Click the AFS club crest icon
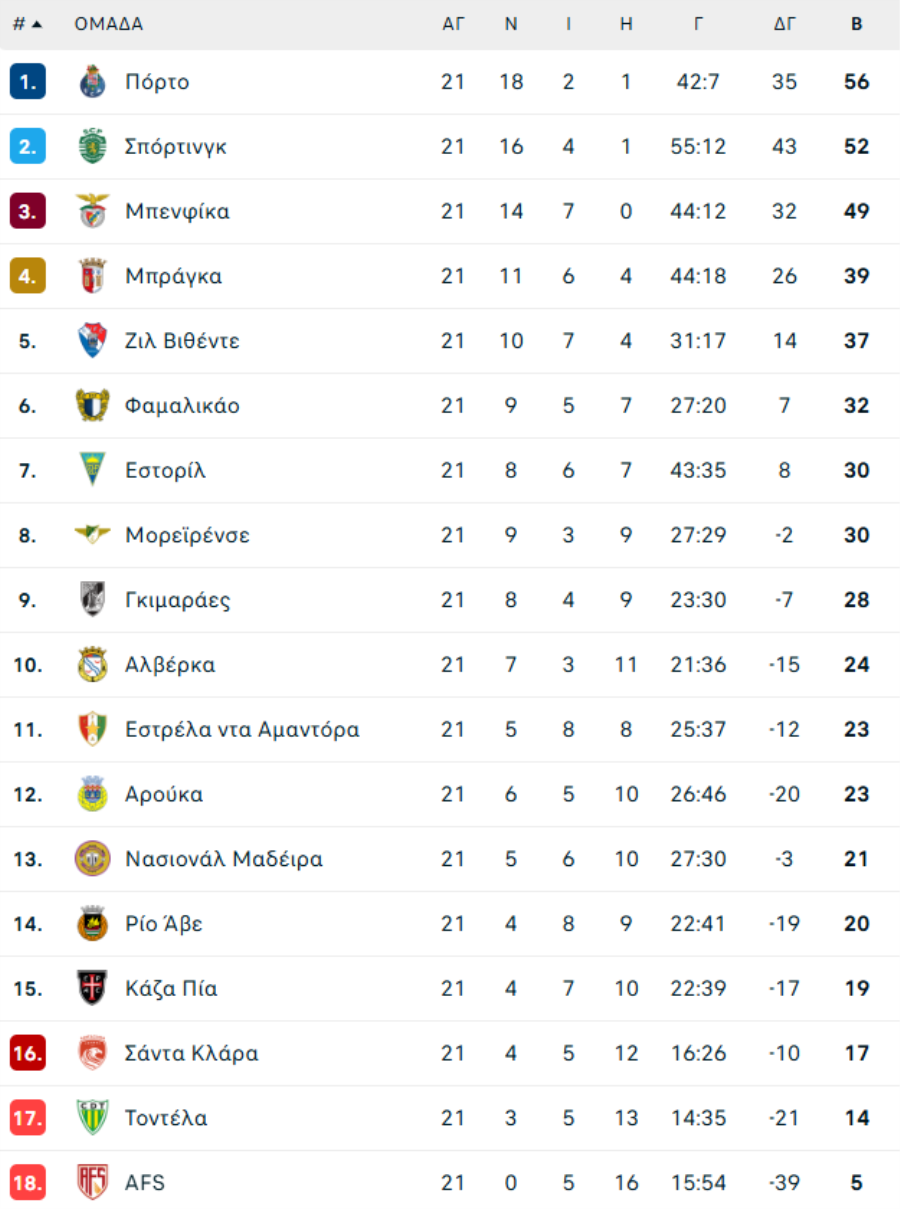Image resolution: width=900 pixels, height=1209 pixels. (92, 1183)
